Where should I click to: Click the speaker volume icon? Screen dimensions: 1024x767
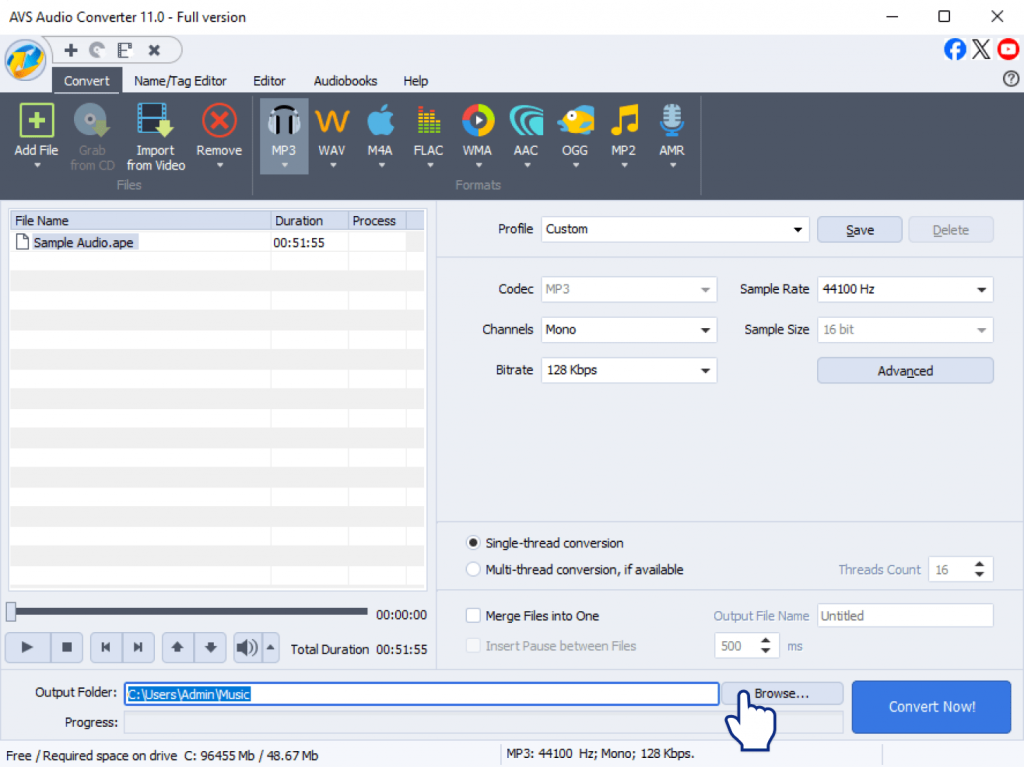tap(247, 647)
